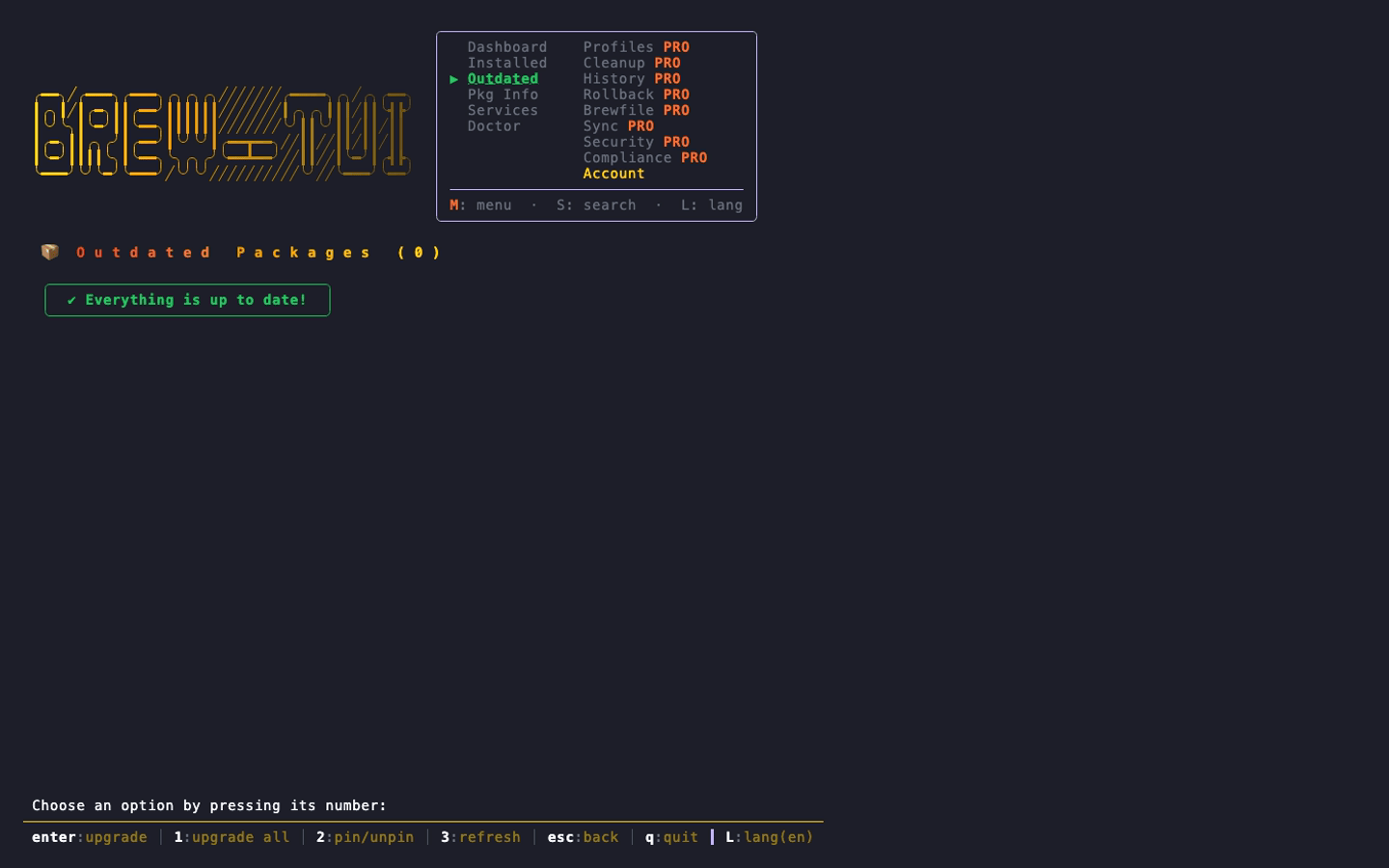Image resolution: width=1389 pixels, height=868 pixels.
Task: Click the 'M: menu' hint
Action: pyautogui.click(x=480, y=205)
